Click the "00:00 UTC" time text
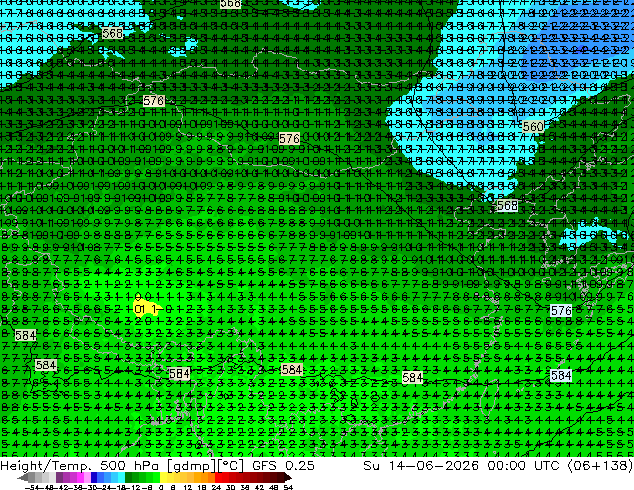The height and width of the screenshot is (490, 634). (525, 465)
